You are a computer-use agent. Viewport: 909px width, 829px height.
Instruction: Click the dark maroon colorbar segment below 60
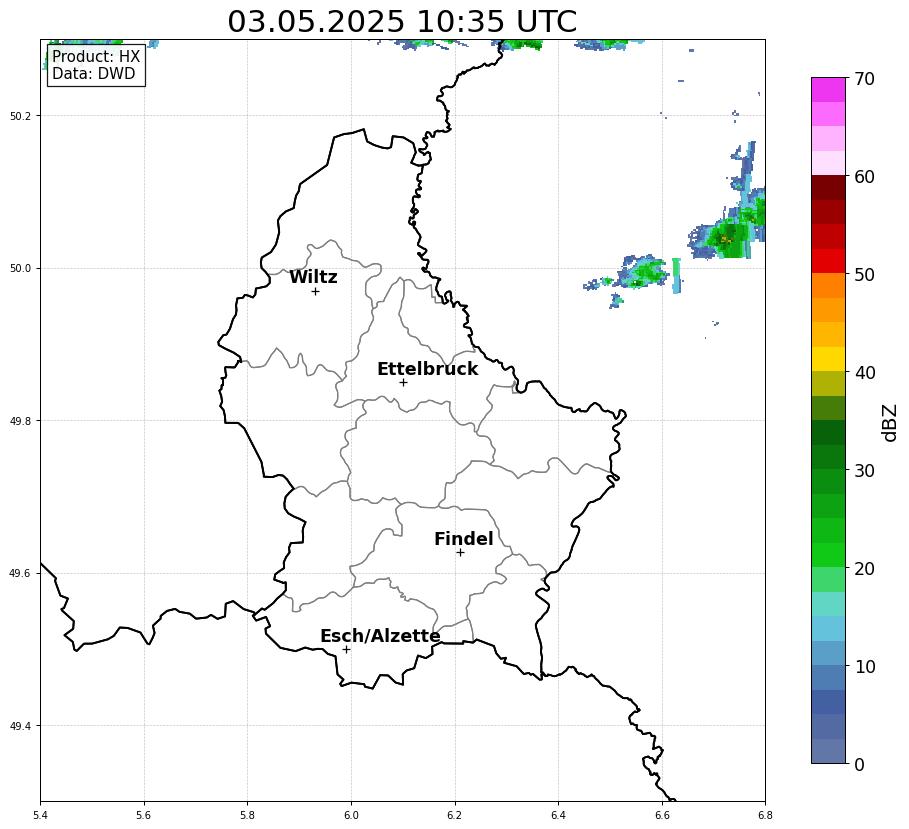[828, 187]
